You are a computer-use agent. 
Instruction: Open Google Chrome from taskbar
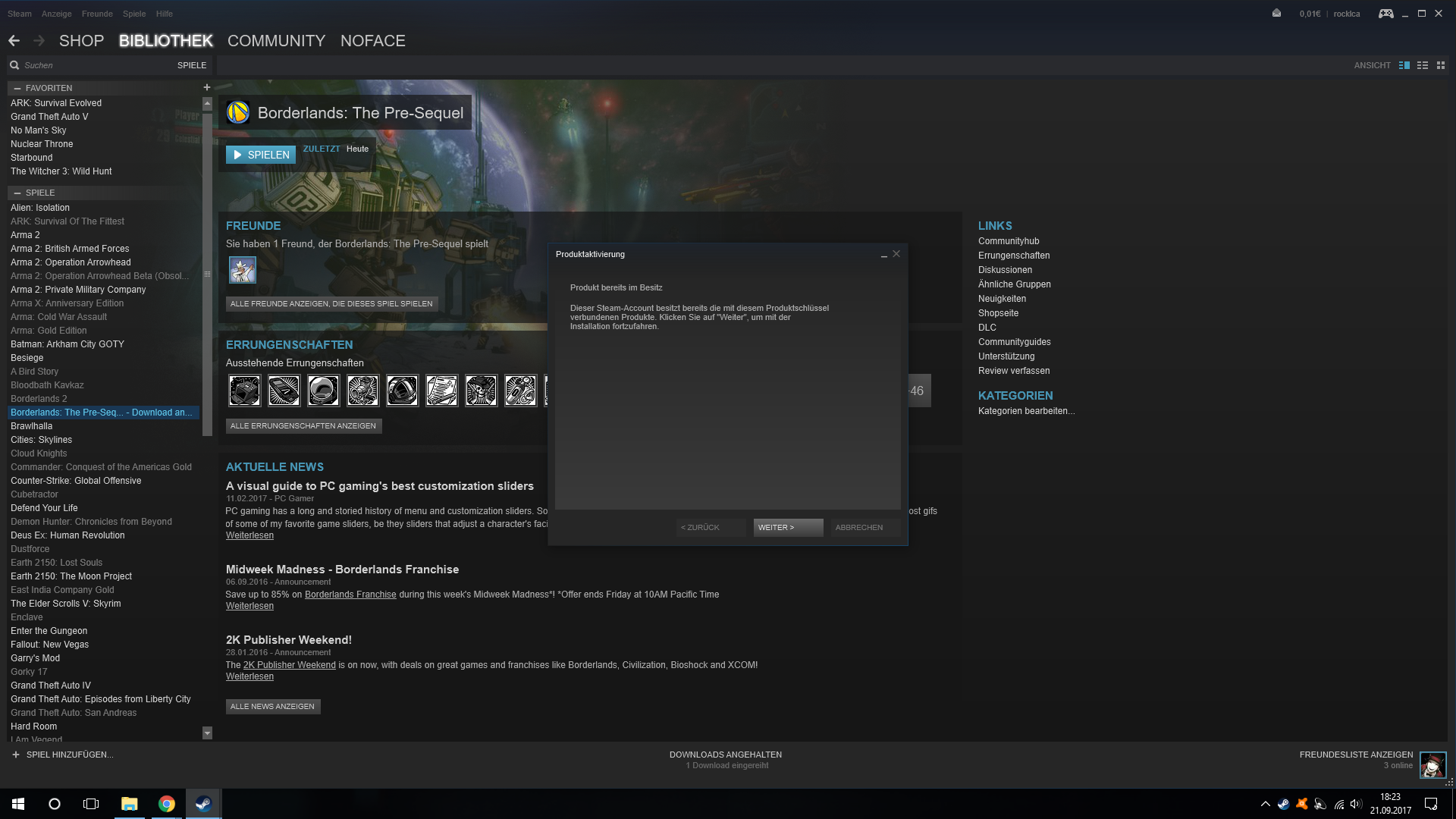(x=167, y=804)
